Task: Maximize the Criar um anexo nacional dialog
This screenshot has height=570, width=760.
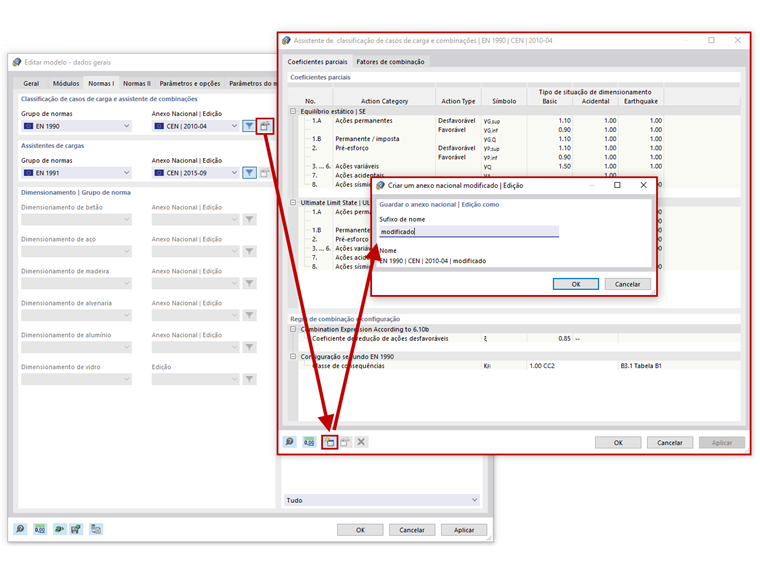Action: (x=617, y=185)
